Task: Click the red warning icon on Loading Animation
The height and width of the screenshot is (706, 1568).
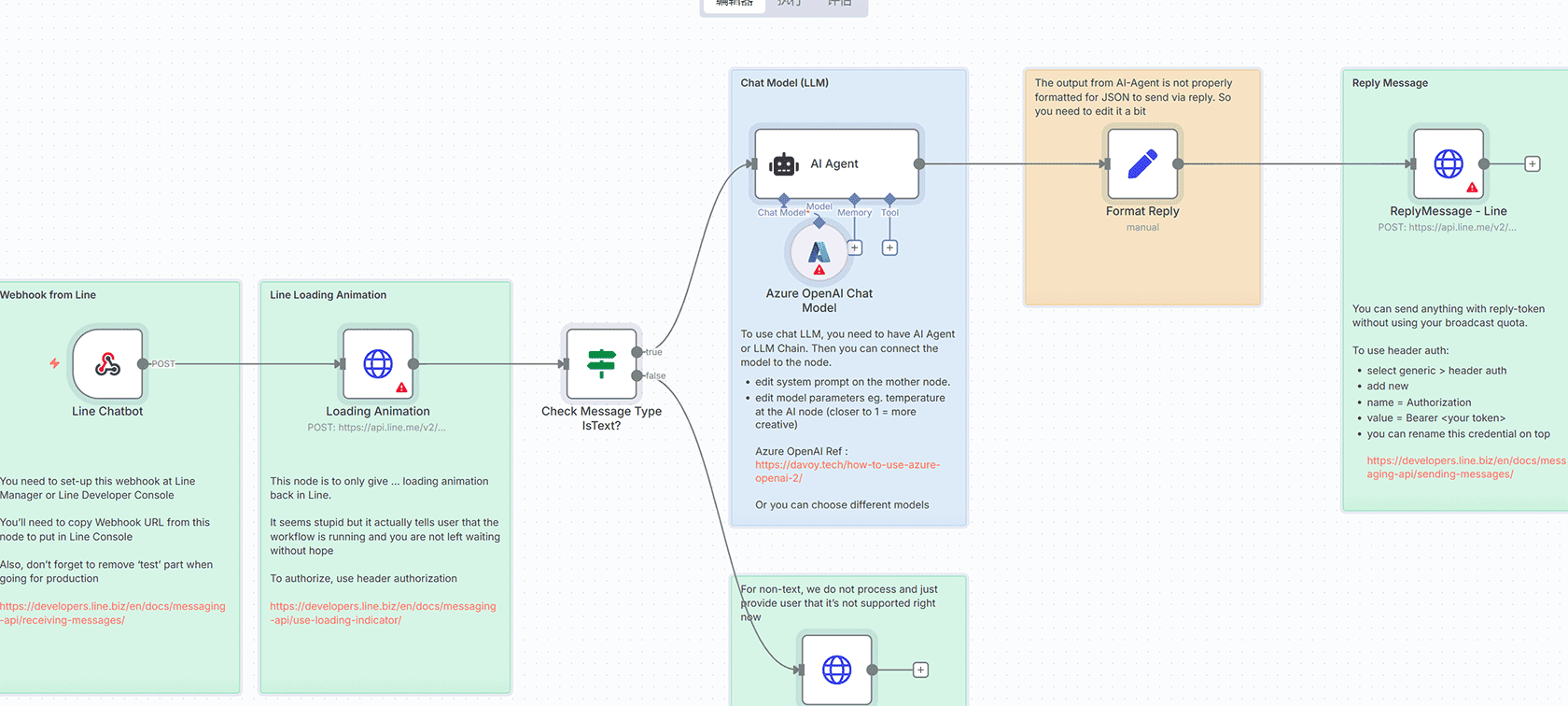Action: pos(401,387)
